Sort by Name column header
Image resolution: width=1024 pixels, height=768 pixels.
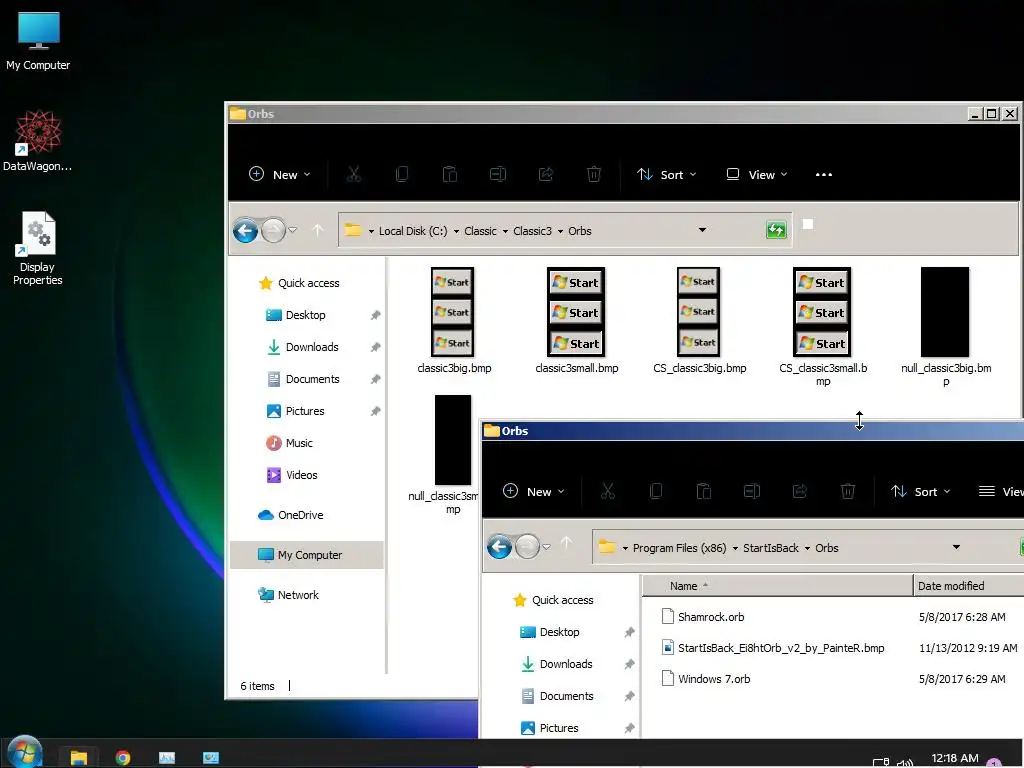(x=777, y=586)
